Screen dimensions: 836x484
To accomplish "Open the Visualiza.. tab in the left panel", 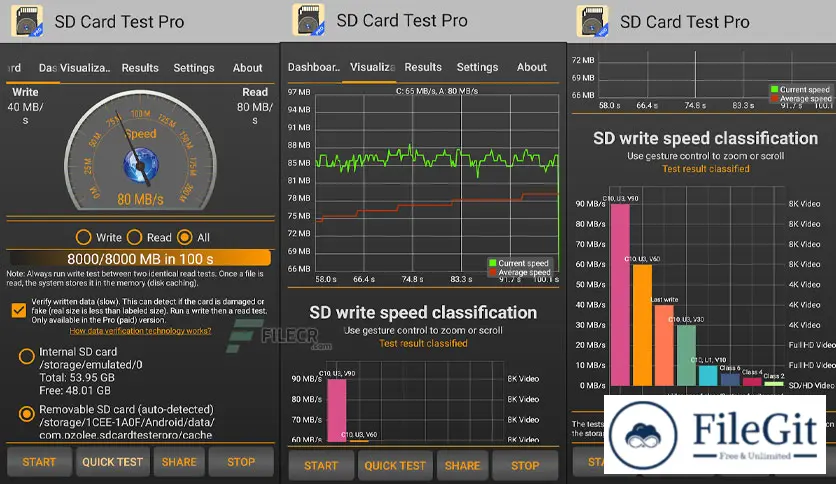I will tap(85, 68).
